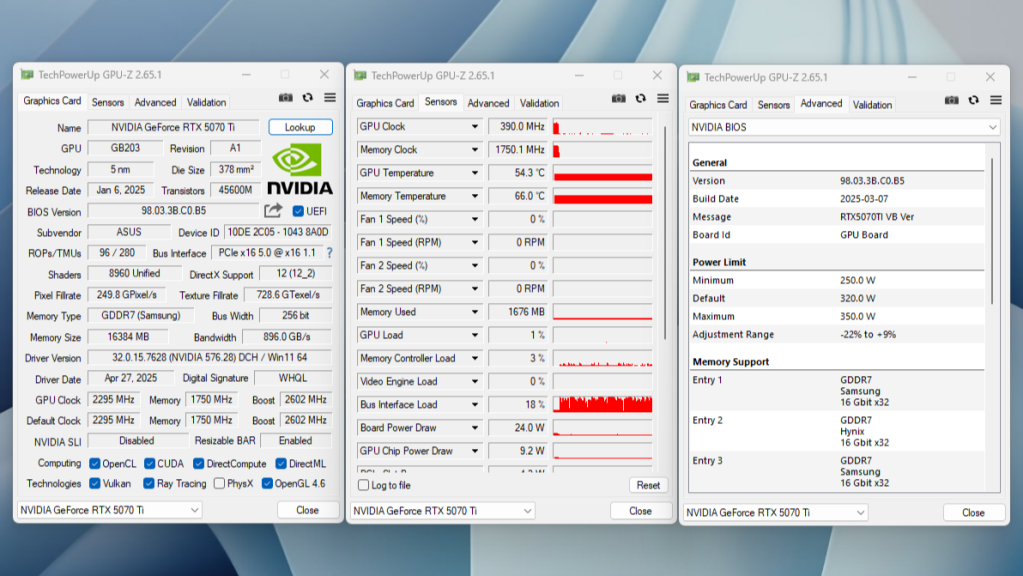
Task: Click the Adjustment Range -22% to +9% value
Action: click(868, 334)
